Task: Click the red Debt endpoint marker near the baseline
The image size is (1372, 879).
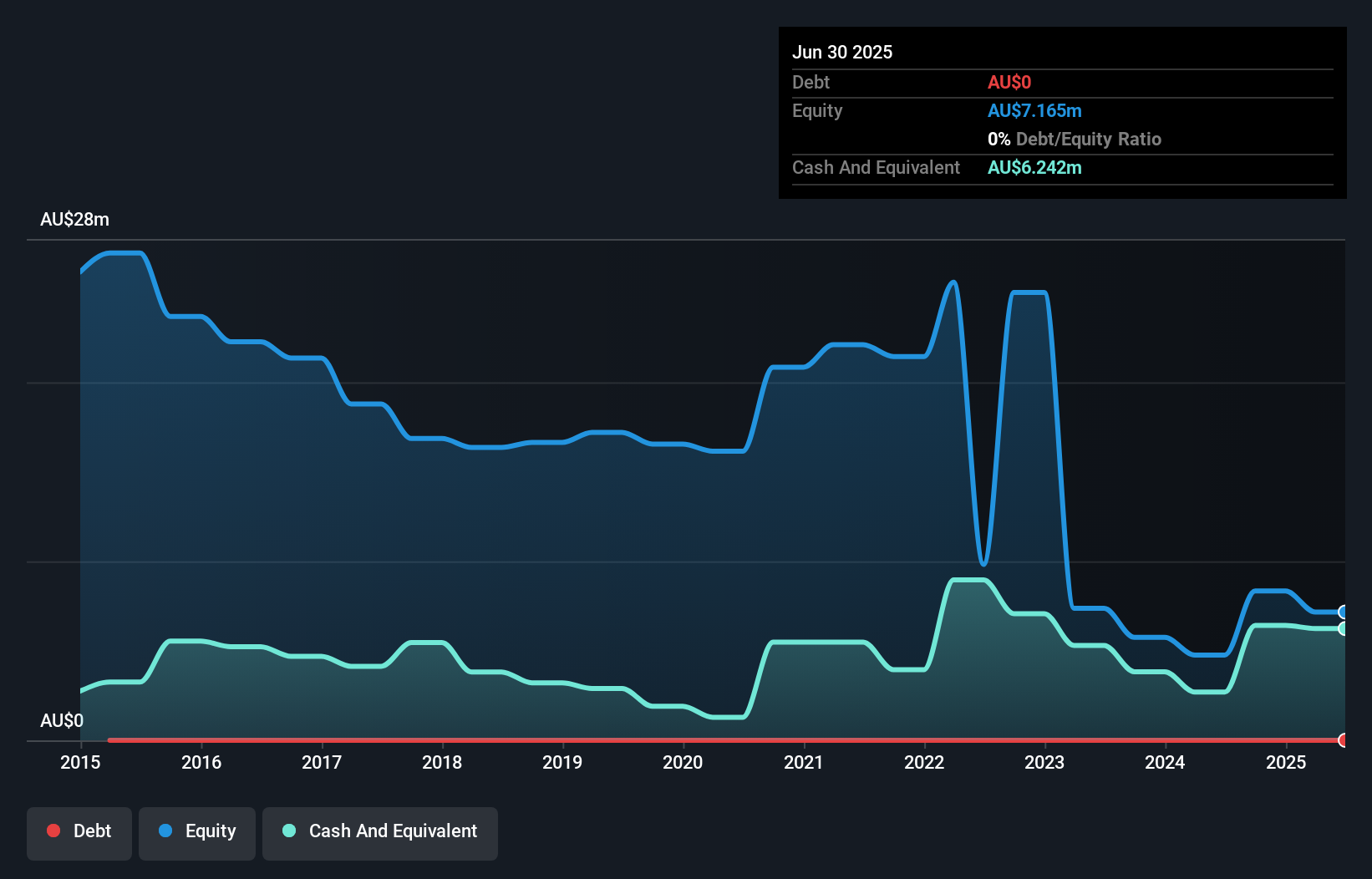Action: [x=1342, y=740]
